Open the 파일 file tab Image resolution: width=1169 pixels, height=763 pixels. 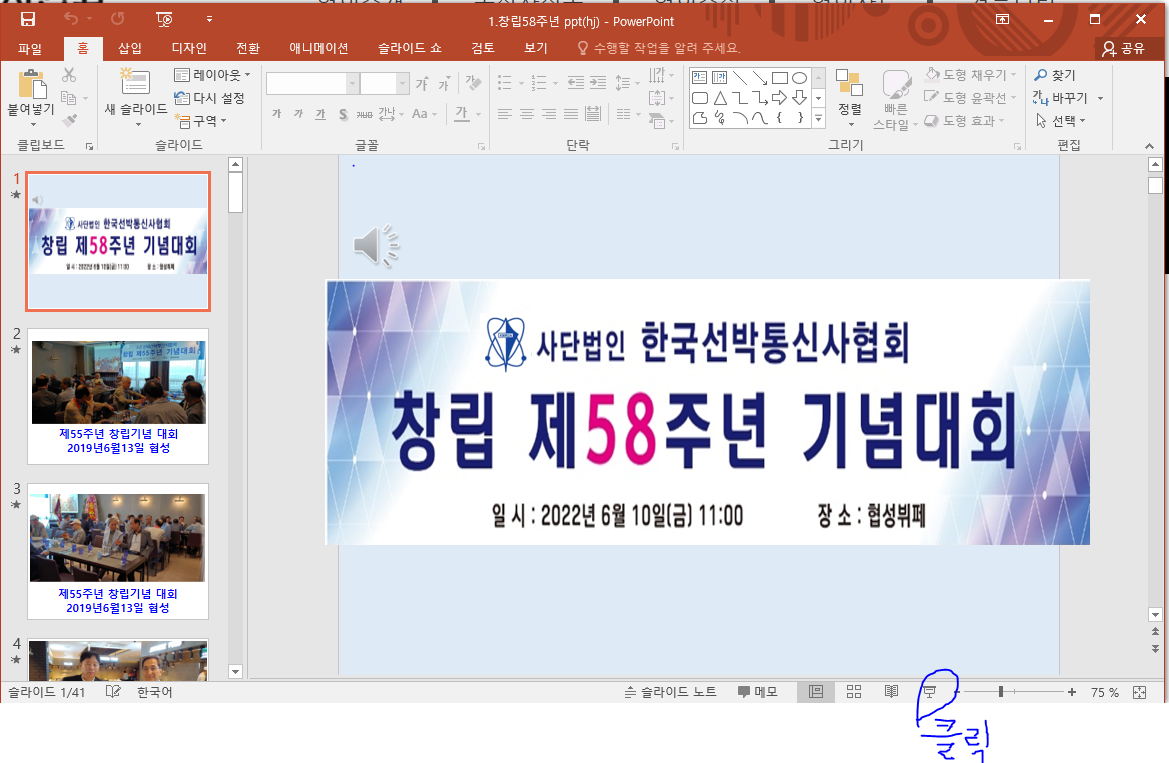pos(30,48)
